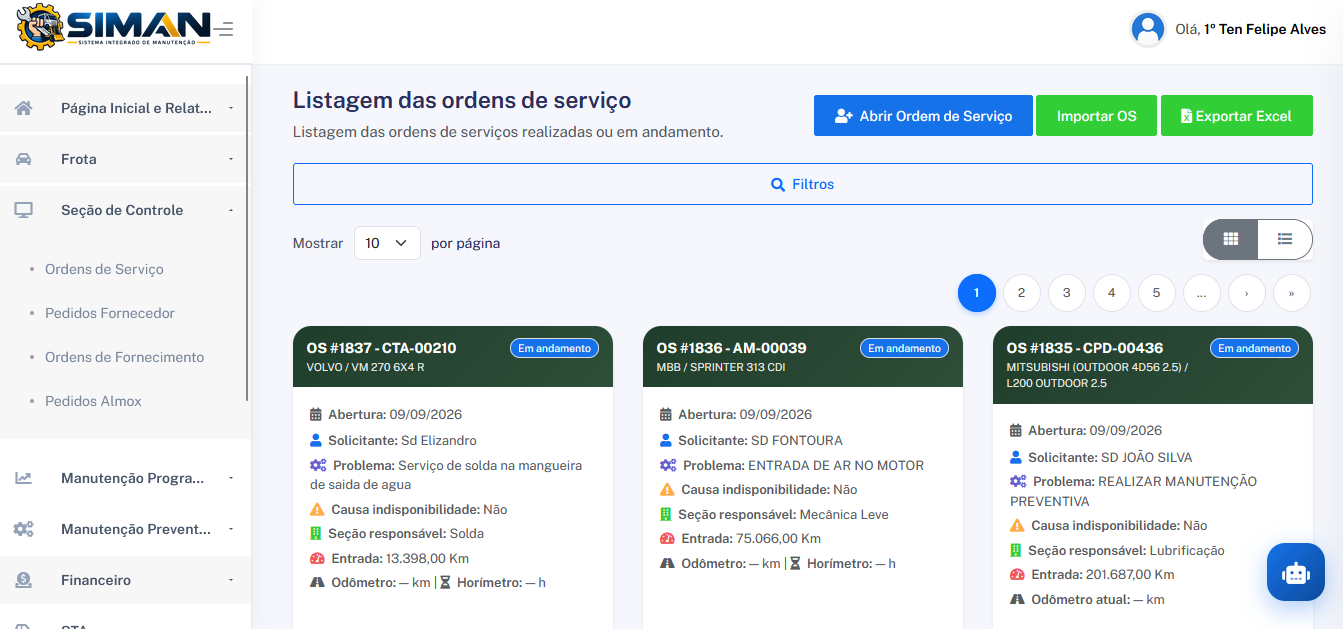Click the magnifier icon in Filtros bar
Image resolution: width=1343 pixels, height=629 pixels.
coord(778,184)
